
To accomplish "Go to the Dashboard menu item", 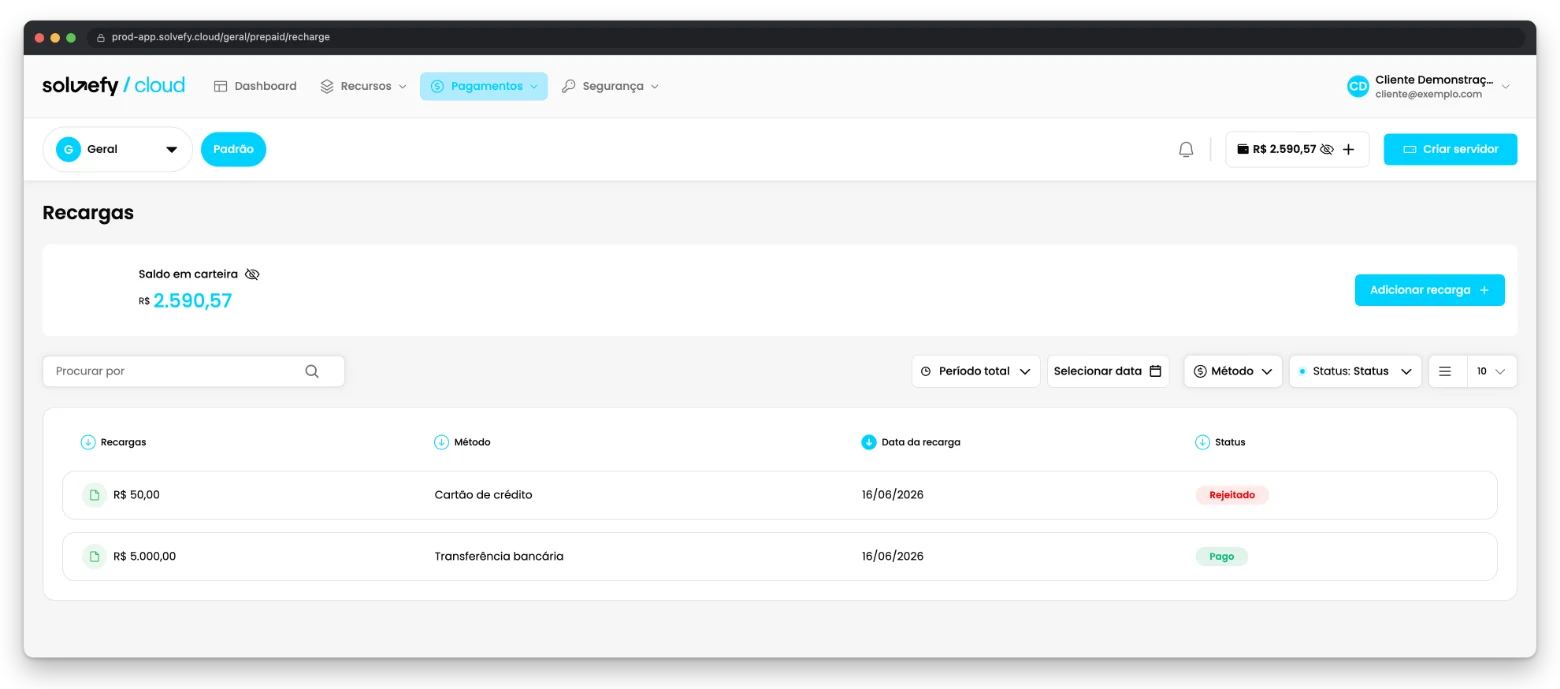I will pos(255,86).
